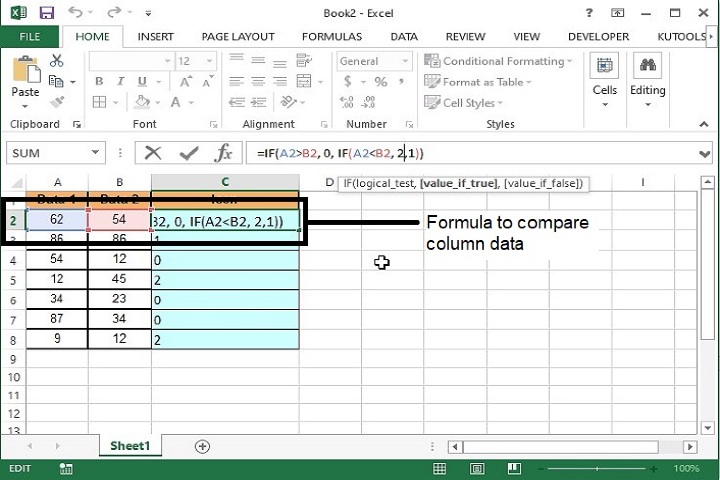Screen dimensions: 720x480
Task: Switch to the DATA tab
Action: [x=404, y=36]
